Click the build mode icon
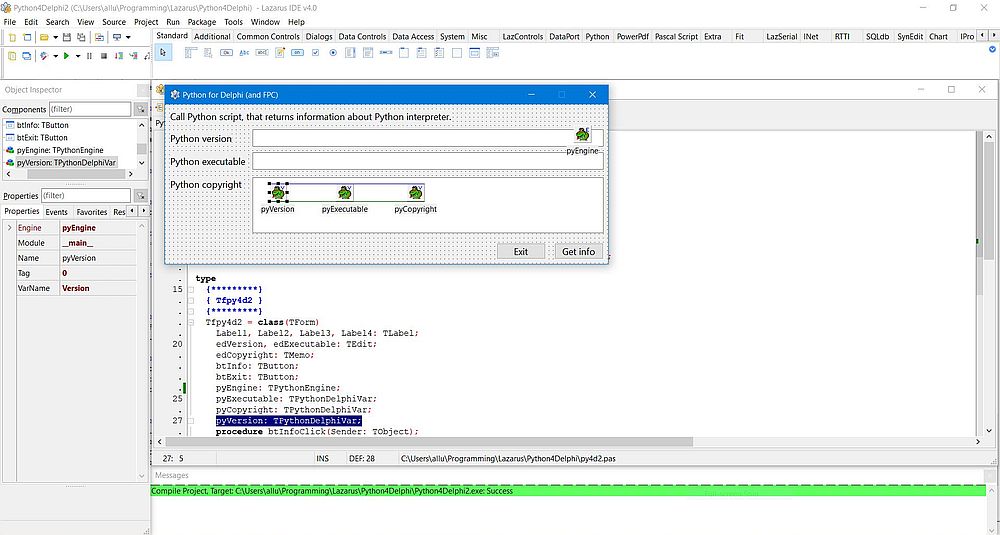The image size is (1000, 535). pyautogui.click(x=44, y=56)
